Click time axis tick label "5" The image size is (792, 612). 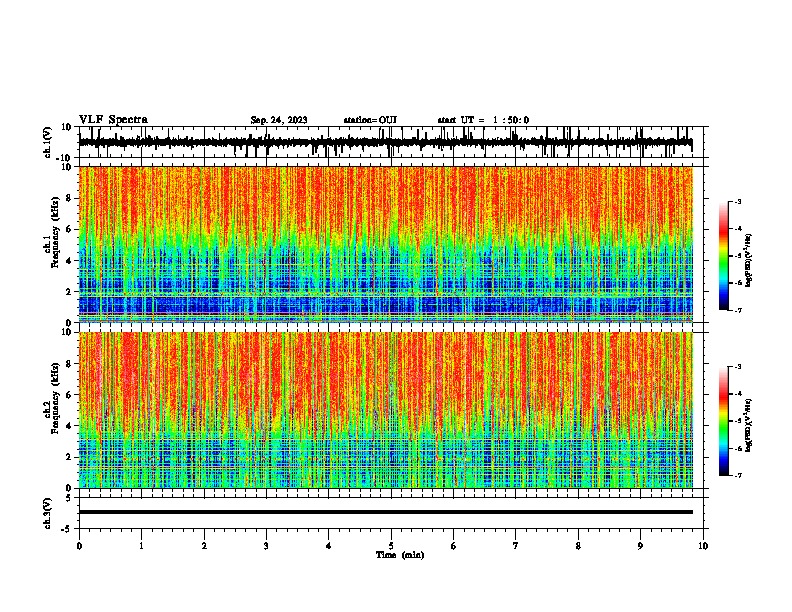[x=391, y=546]
